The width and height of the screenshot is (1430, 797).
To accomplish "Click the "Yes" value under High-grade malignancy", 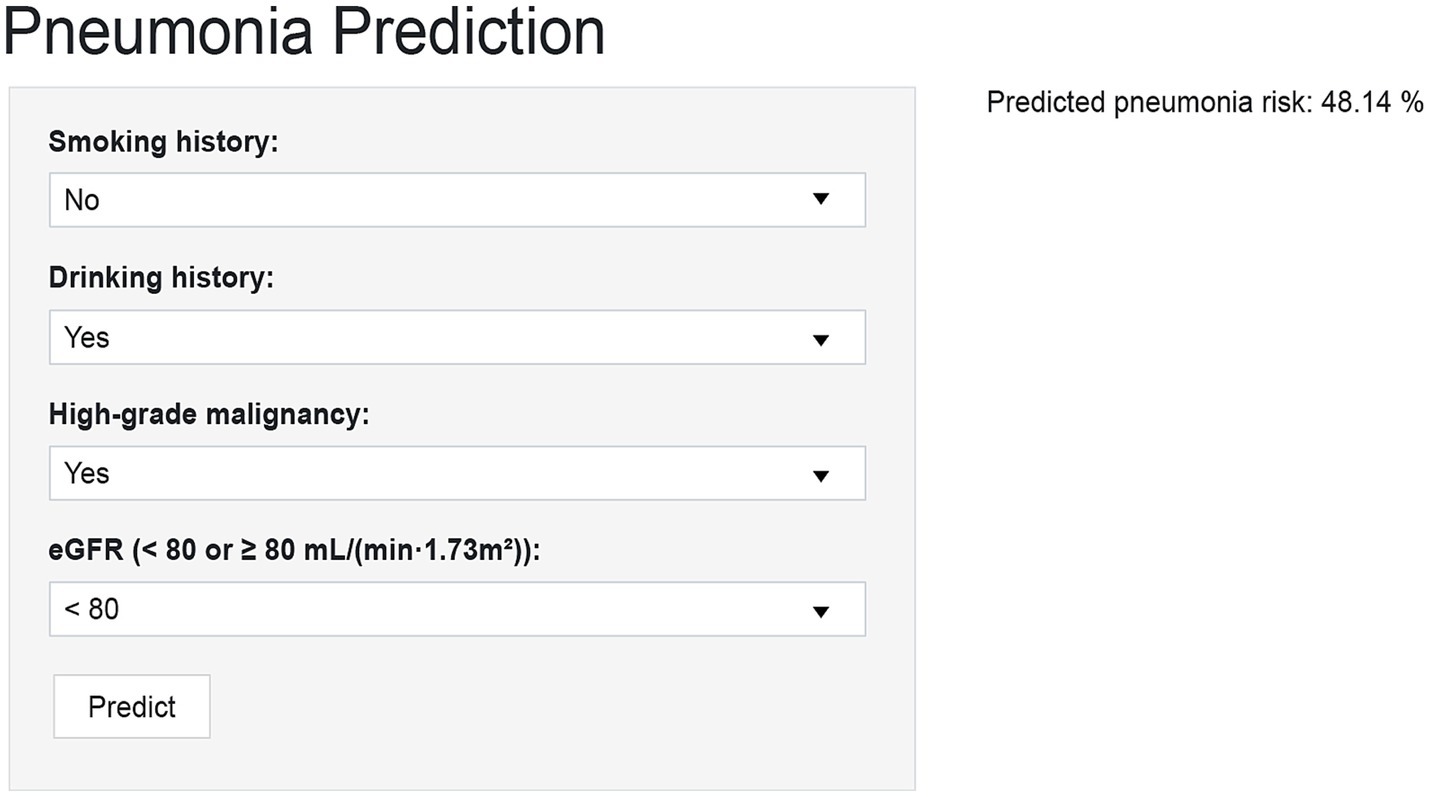I will [x=87, y=474].
